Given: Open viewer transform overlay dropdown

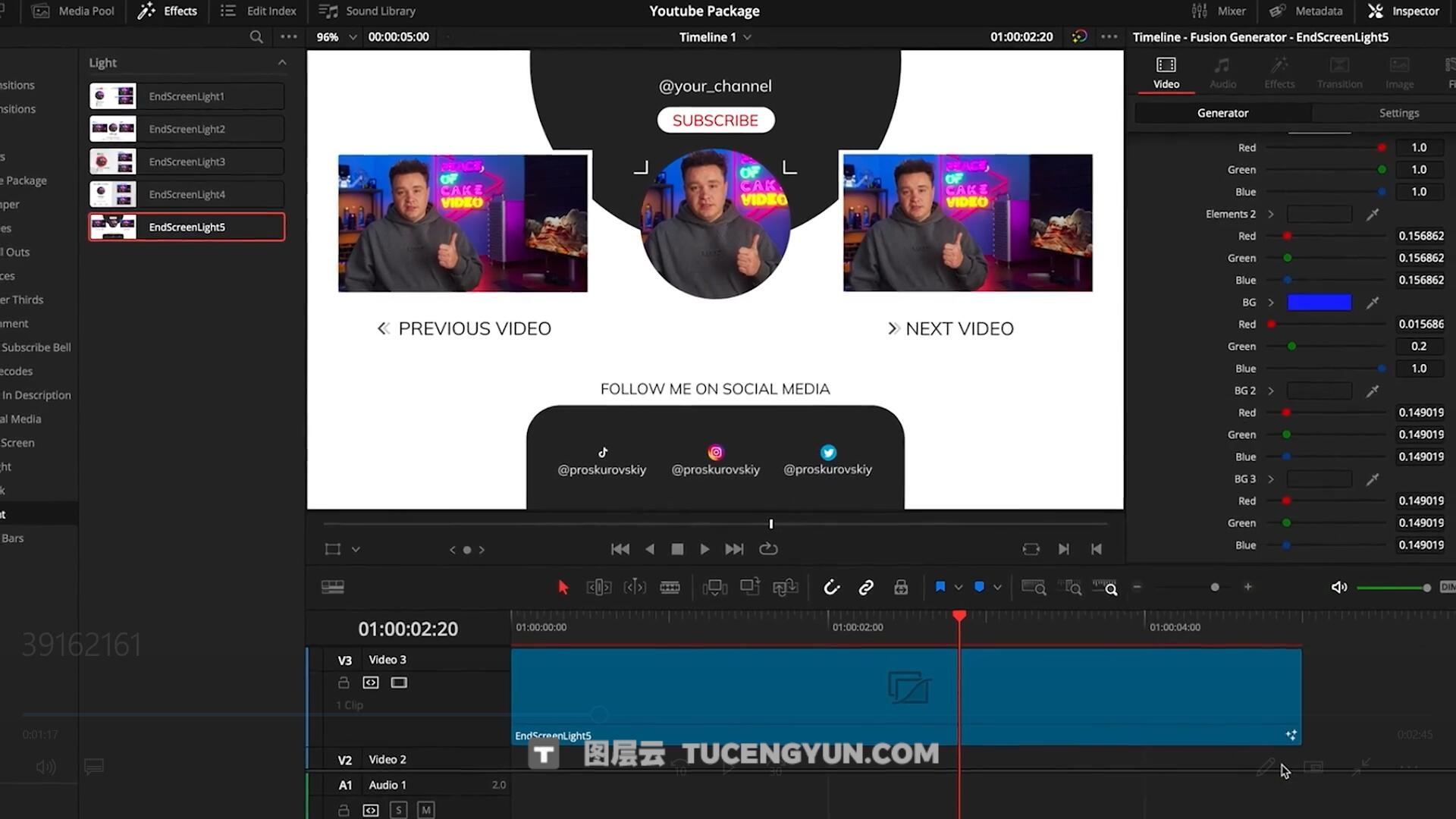Looking at the screenshot, I should click(356, 549).
